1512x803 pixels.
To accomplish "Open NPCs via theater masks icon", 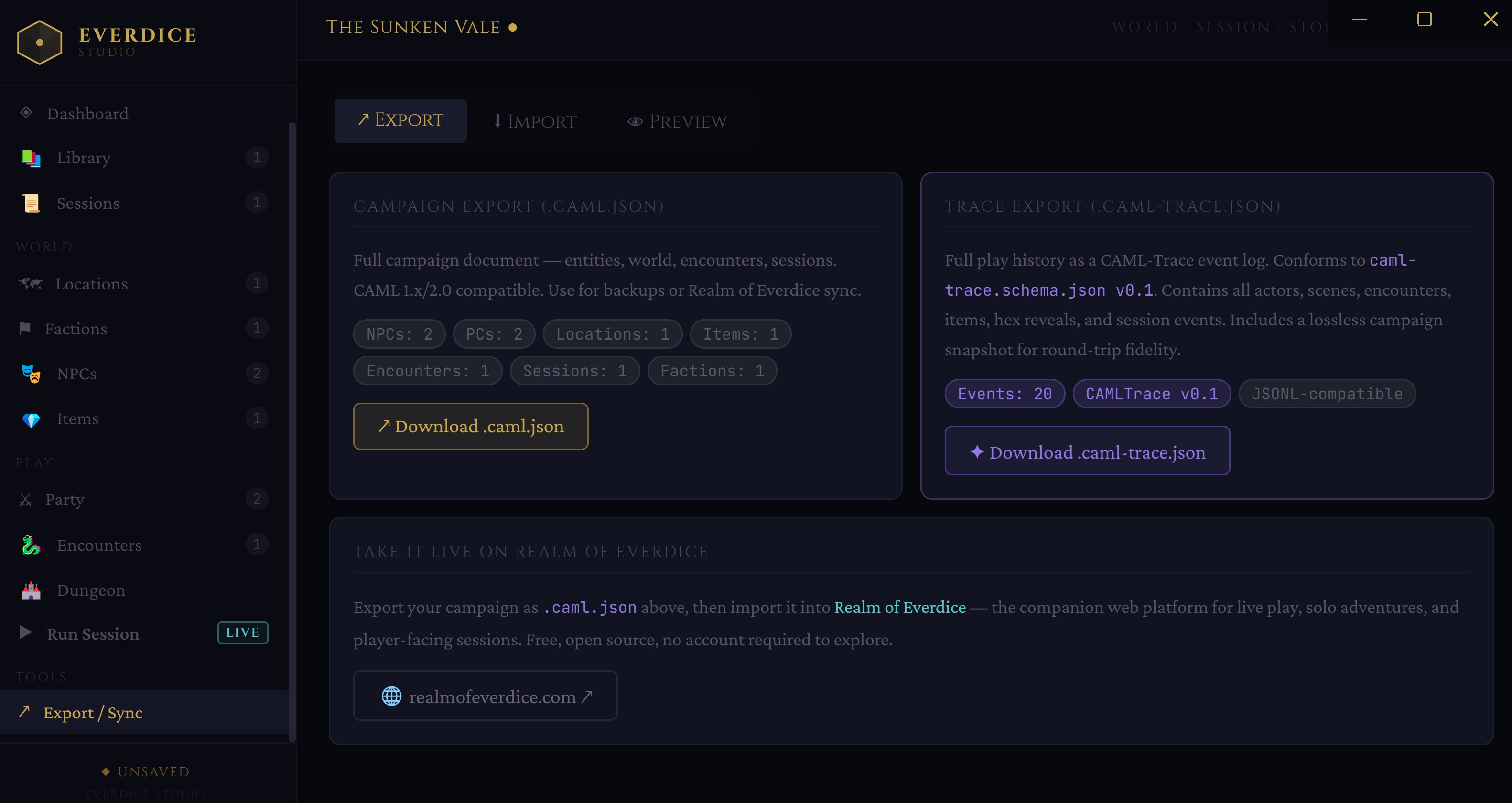I will [x=31, y=374].
